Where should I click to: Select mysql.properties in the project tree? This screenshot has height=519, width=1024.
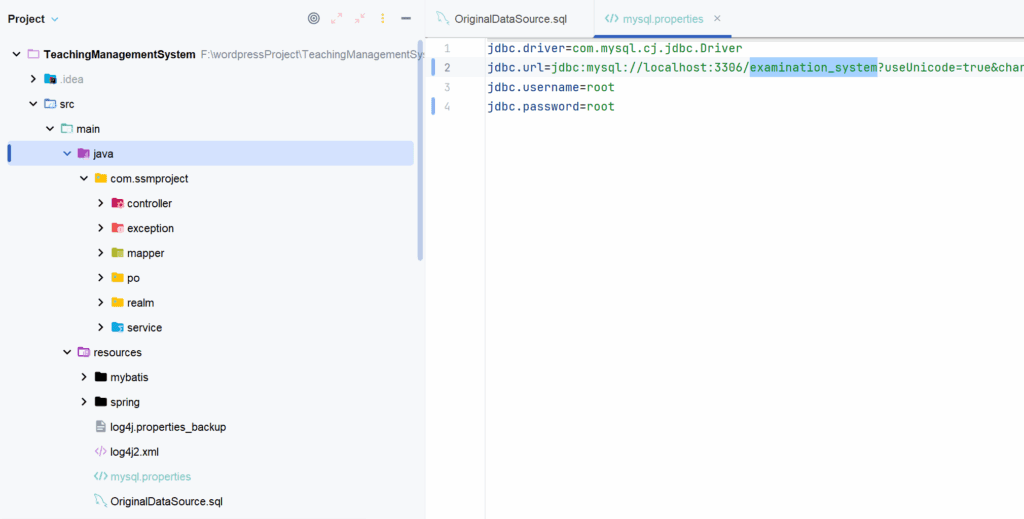[150, 477]
